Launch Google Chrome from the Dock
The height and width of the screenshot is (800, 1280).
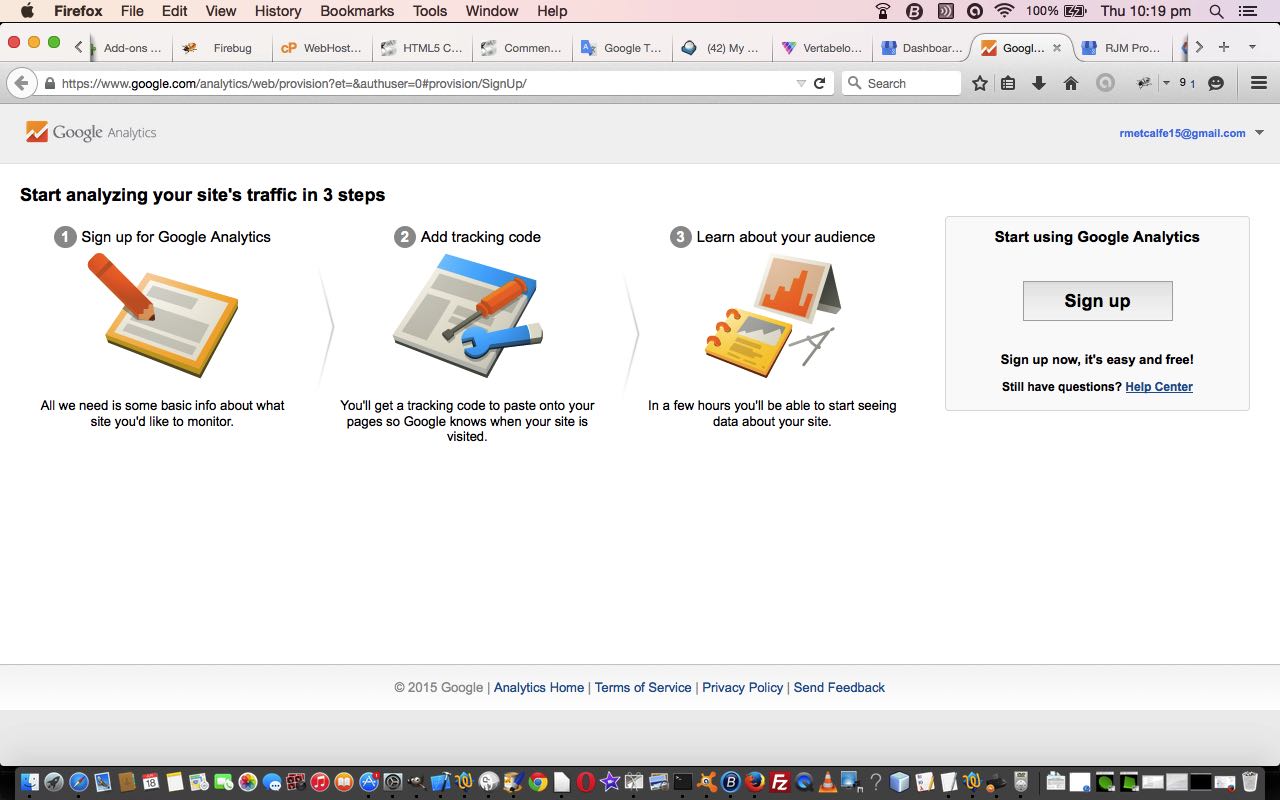[538, 782]
